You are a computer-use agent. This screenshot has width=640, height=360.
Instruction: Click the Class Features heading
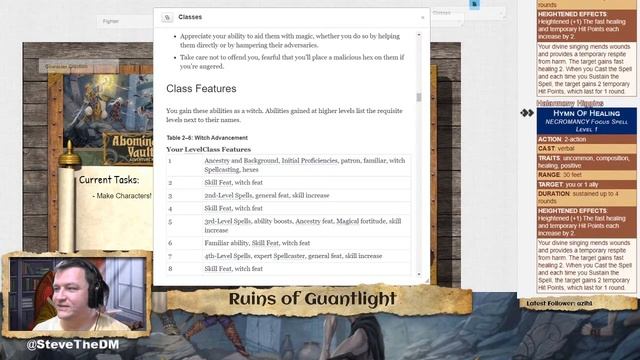[201, 89]
